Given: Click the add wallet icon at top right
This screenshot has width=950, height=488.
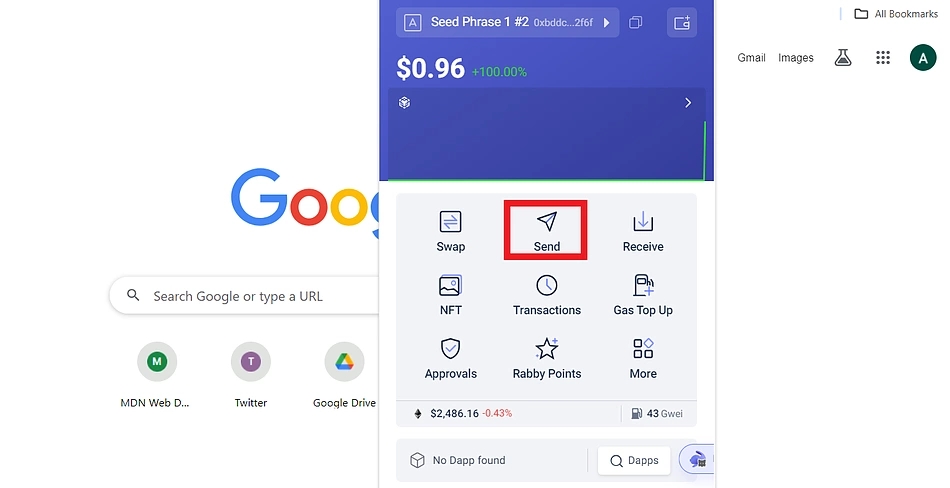Looking at the screenshot, I should coord(682,23).
